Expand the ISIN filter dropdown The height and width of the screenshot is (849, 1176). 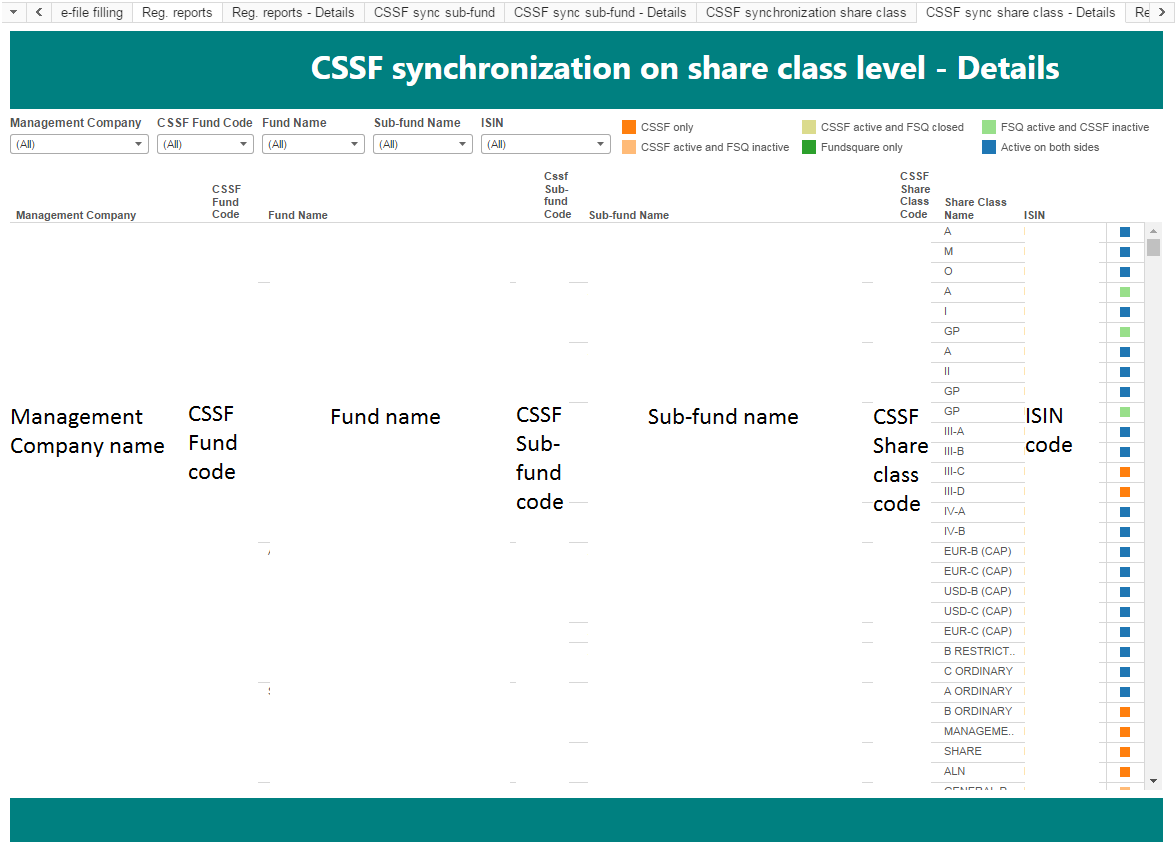(545, 144)
